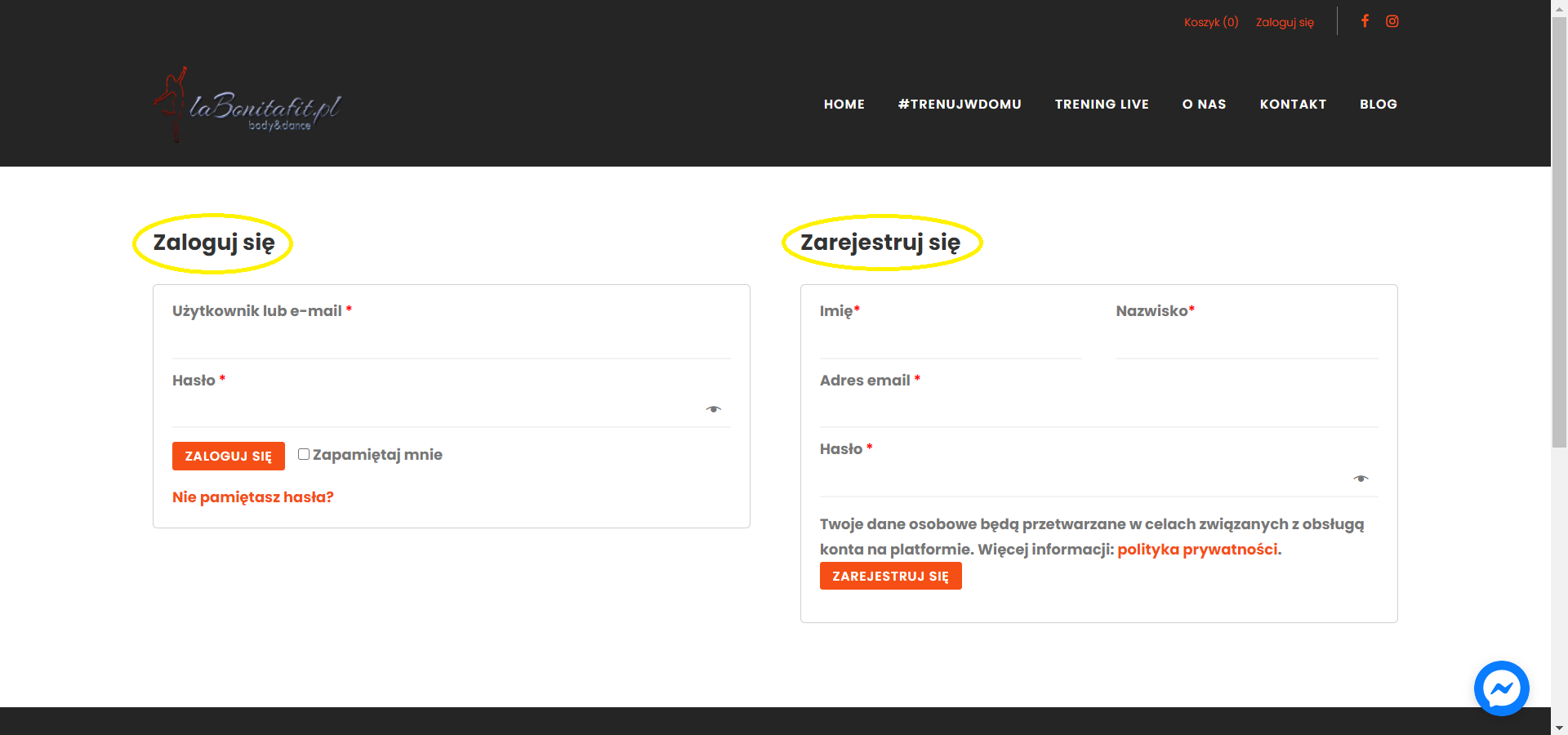Screen dimensions: 1568x735
Task: Open the polityka prywatności link
Action: (x=1197, y=550)
